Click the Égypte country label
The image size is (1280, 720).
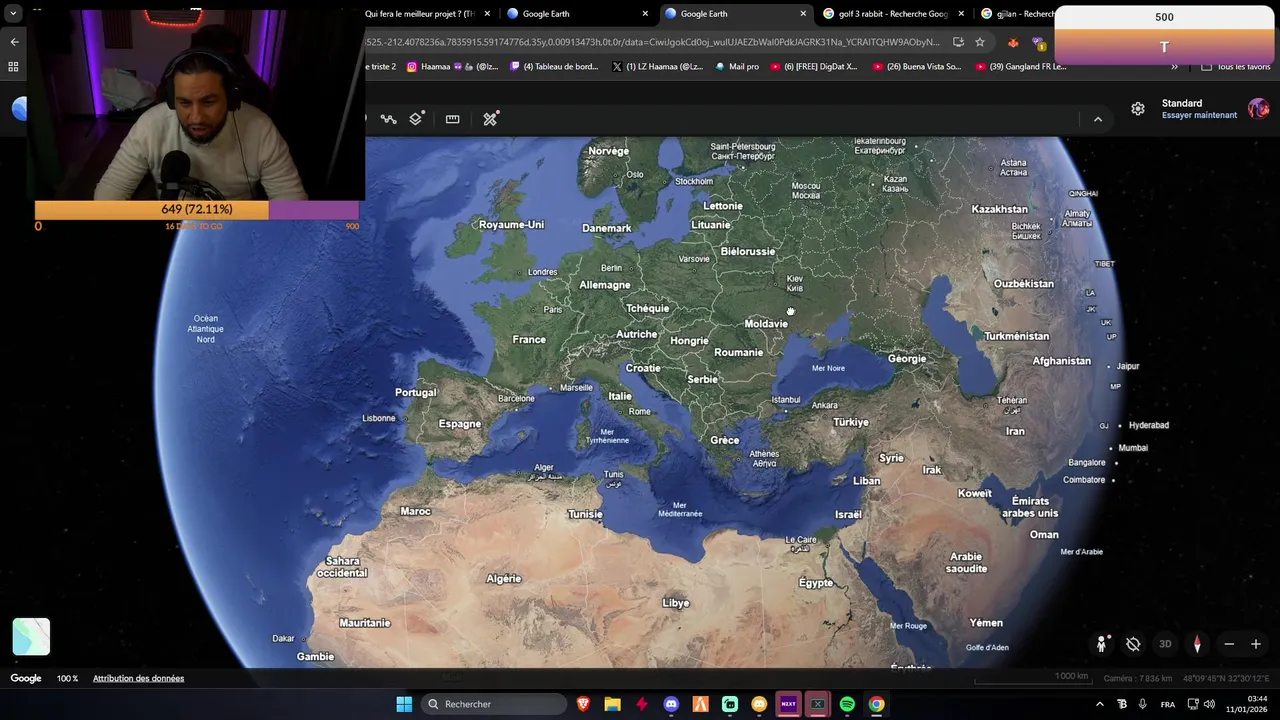click(x=816, y=583)
